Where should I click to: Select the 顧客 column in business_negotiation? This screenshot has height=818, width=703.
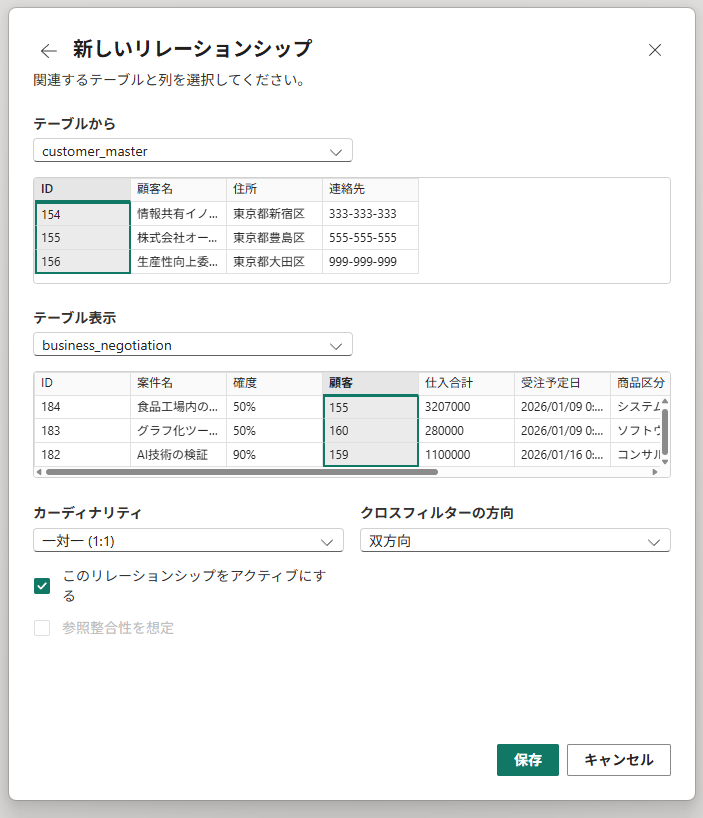coord(370,383)
